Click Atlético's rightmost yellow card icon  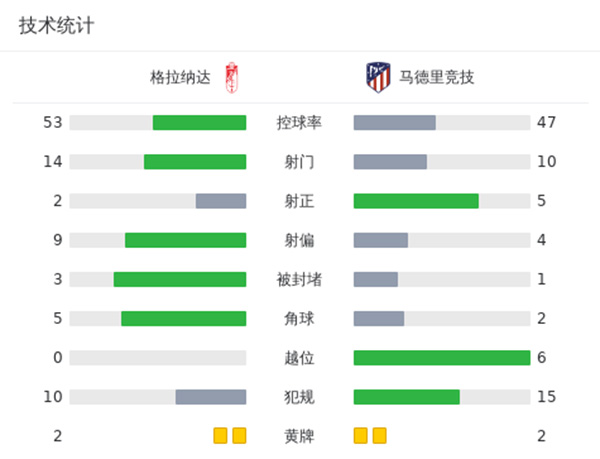[x=380, y=436]
